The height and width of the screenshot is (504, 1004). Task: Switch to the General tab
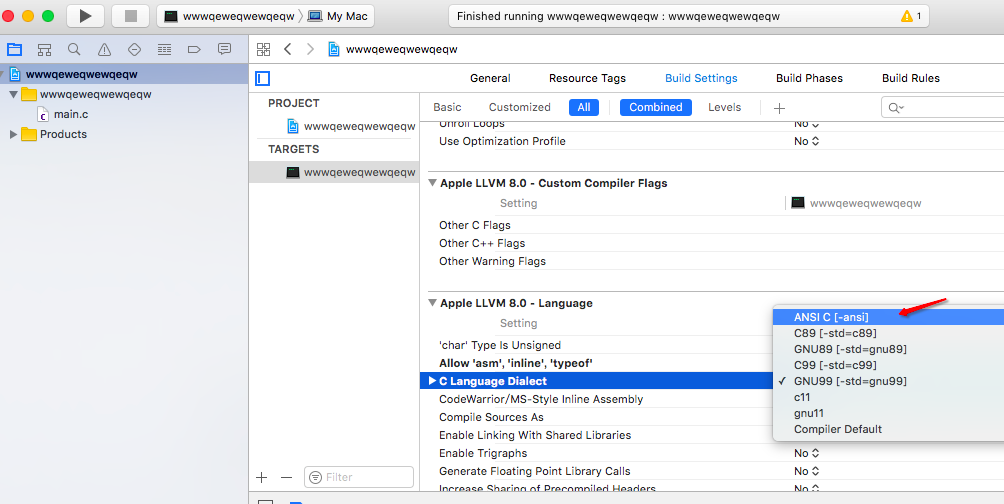click(x=490, y=78)
